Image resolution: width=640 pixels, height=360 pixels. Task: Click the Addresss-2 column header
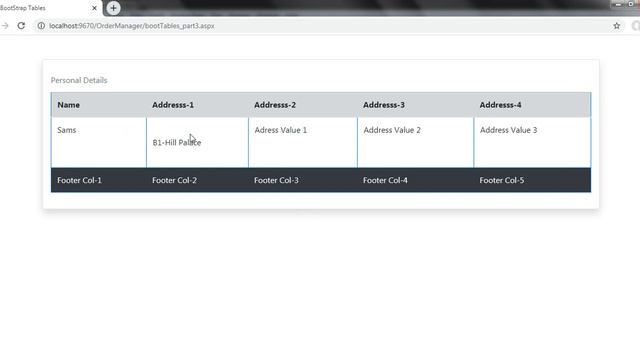point(303,105)
